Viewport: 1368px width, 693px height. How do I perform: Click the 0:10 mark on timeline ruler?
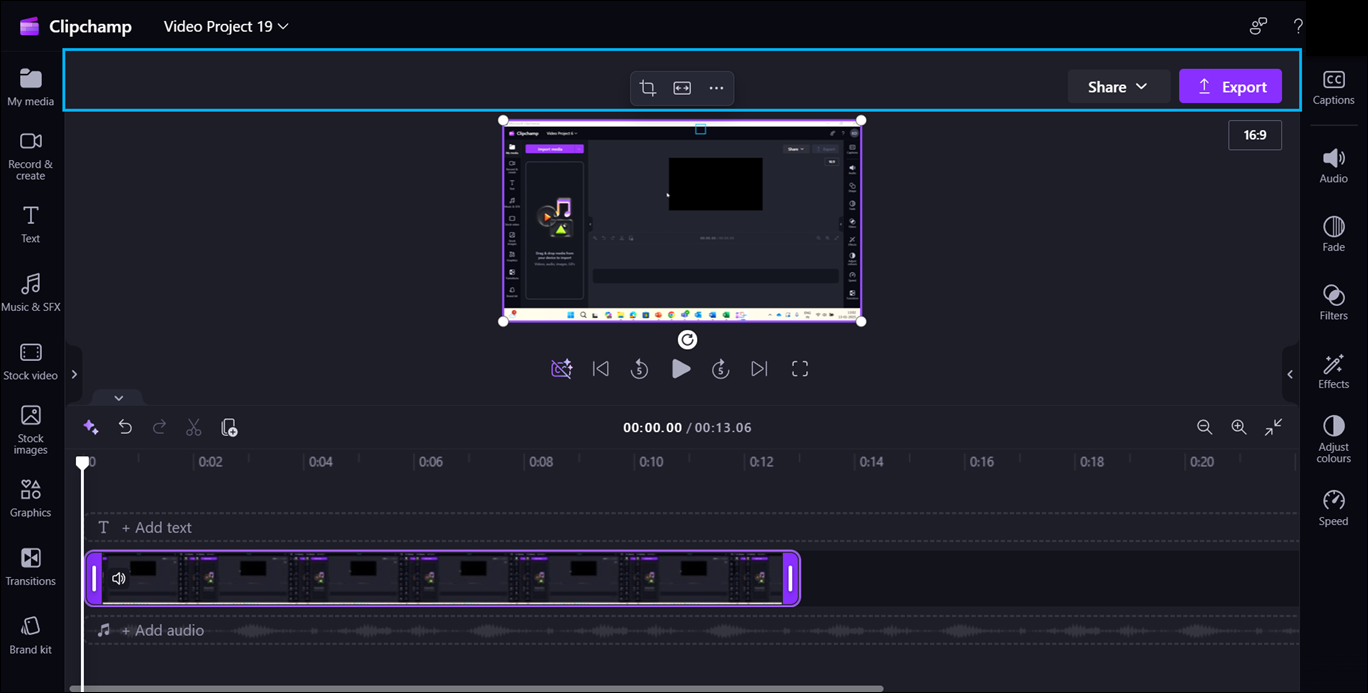651,462
